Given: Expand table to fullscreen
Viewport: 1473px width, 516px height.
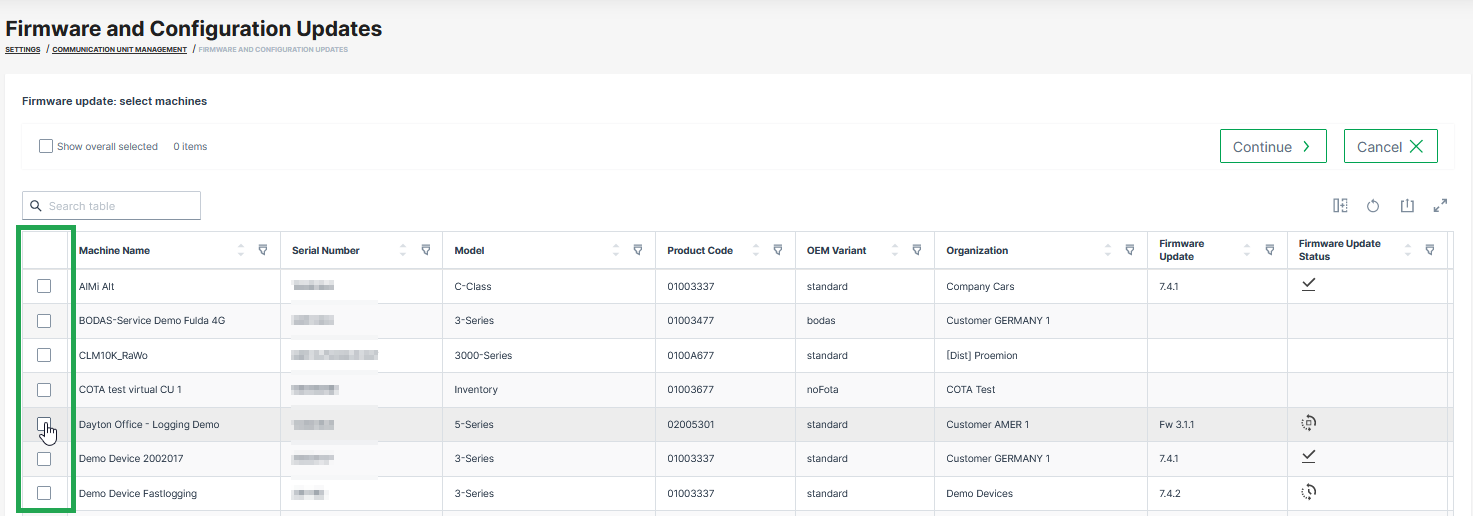Looking at the screenshot, I should [x=1440, y=206].
